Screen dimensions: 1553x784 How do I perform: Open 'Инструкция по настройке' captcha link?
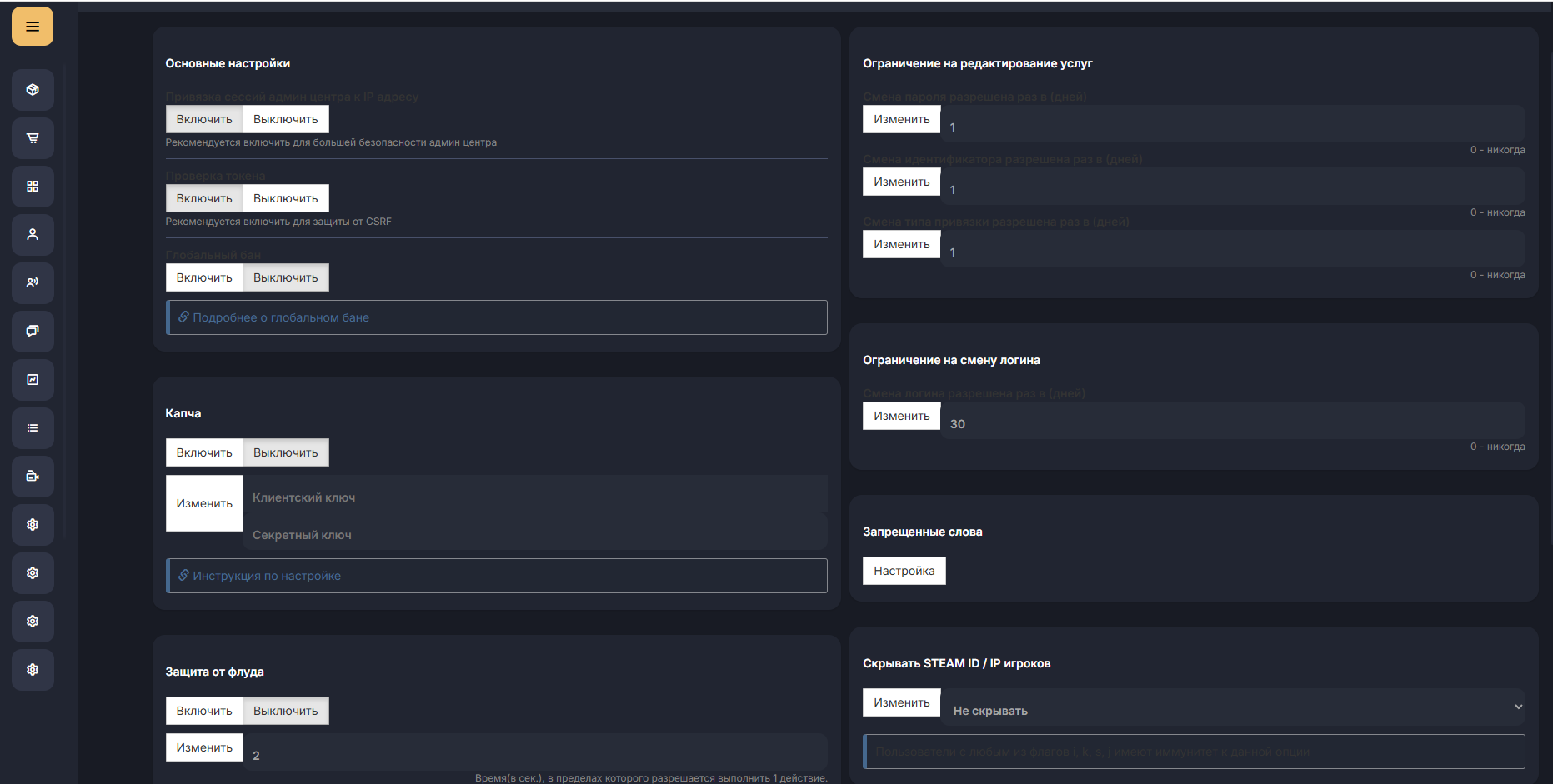point(267,576)
